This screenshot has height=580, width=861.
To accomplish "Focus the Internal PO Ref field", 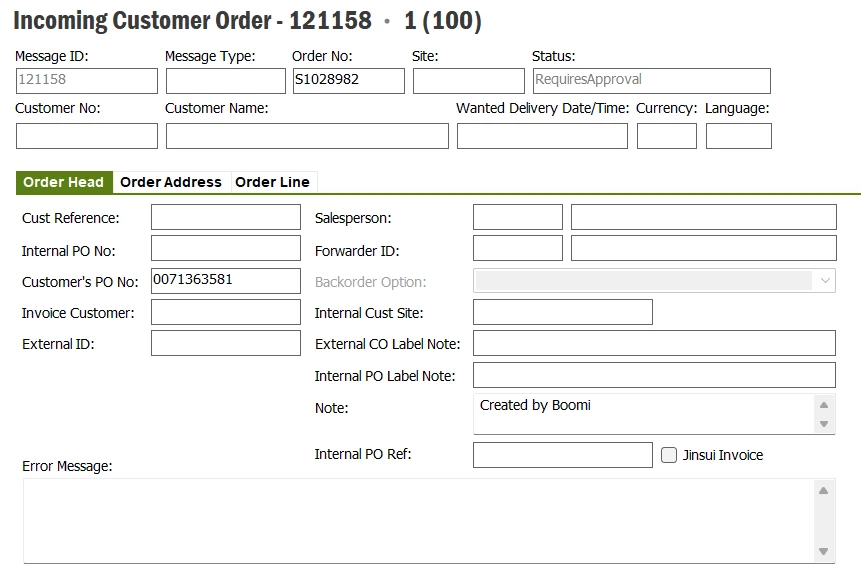I will [x=562, y=455].
